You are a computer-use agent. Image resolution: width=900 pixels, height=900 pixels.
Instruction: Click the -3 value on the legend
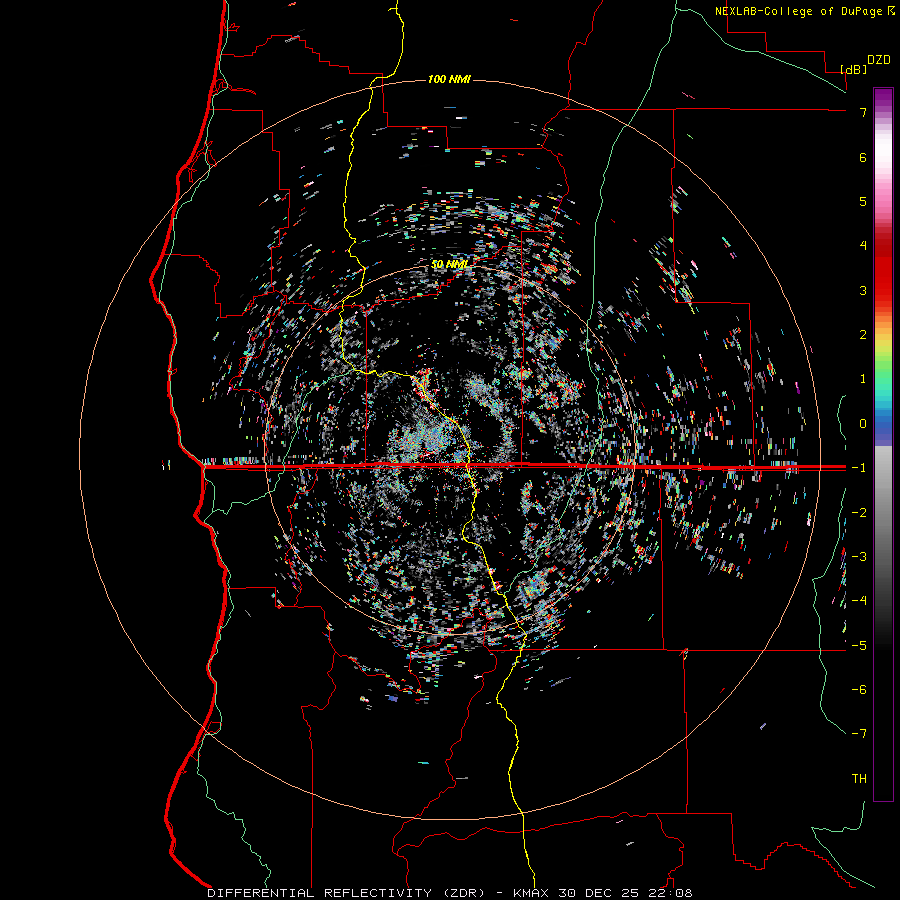[x=859, y=556]
